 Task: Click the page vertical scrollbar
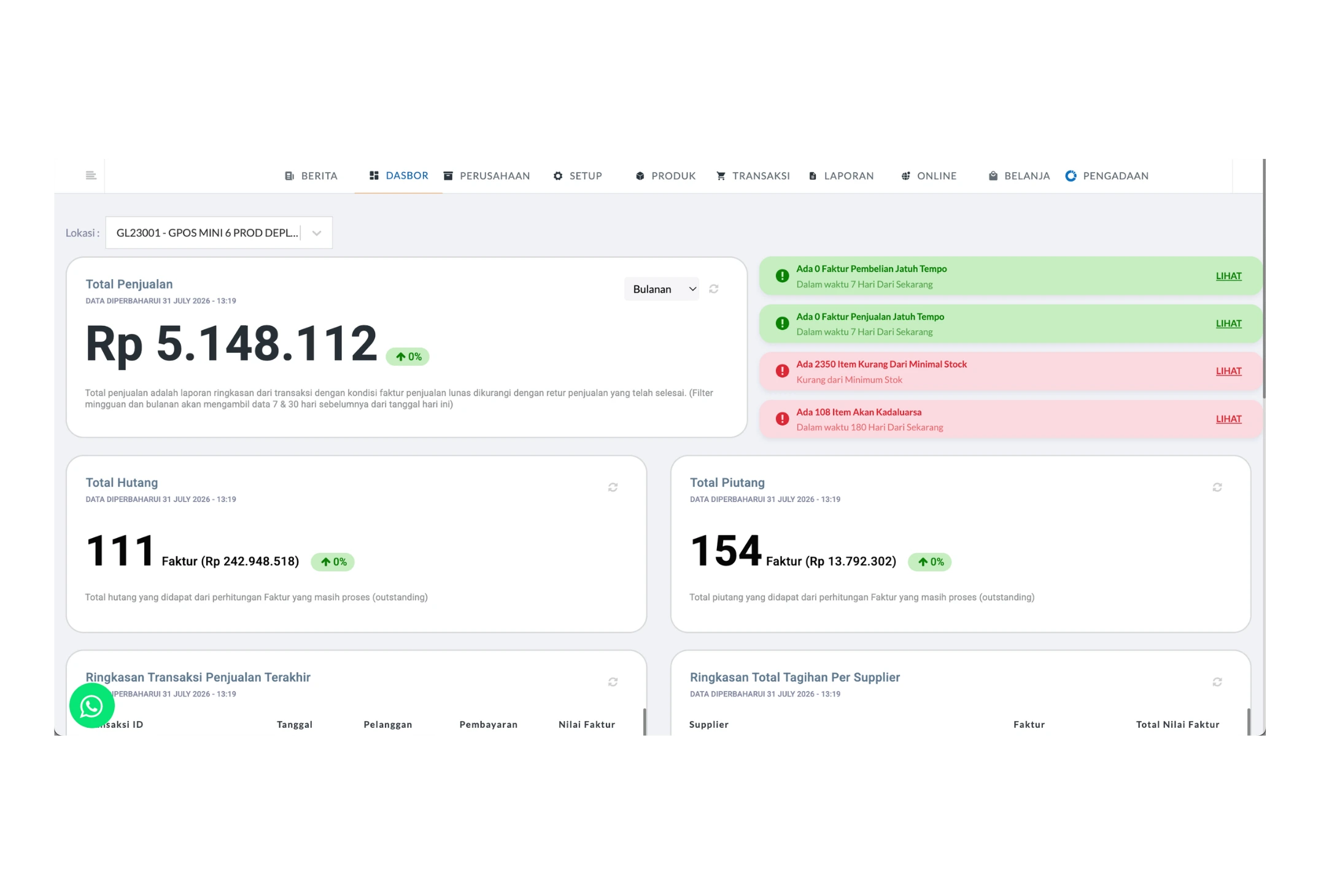pos(1264,279)
